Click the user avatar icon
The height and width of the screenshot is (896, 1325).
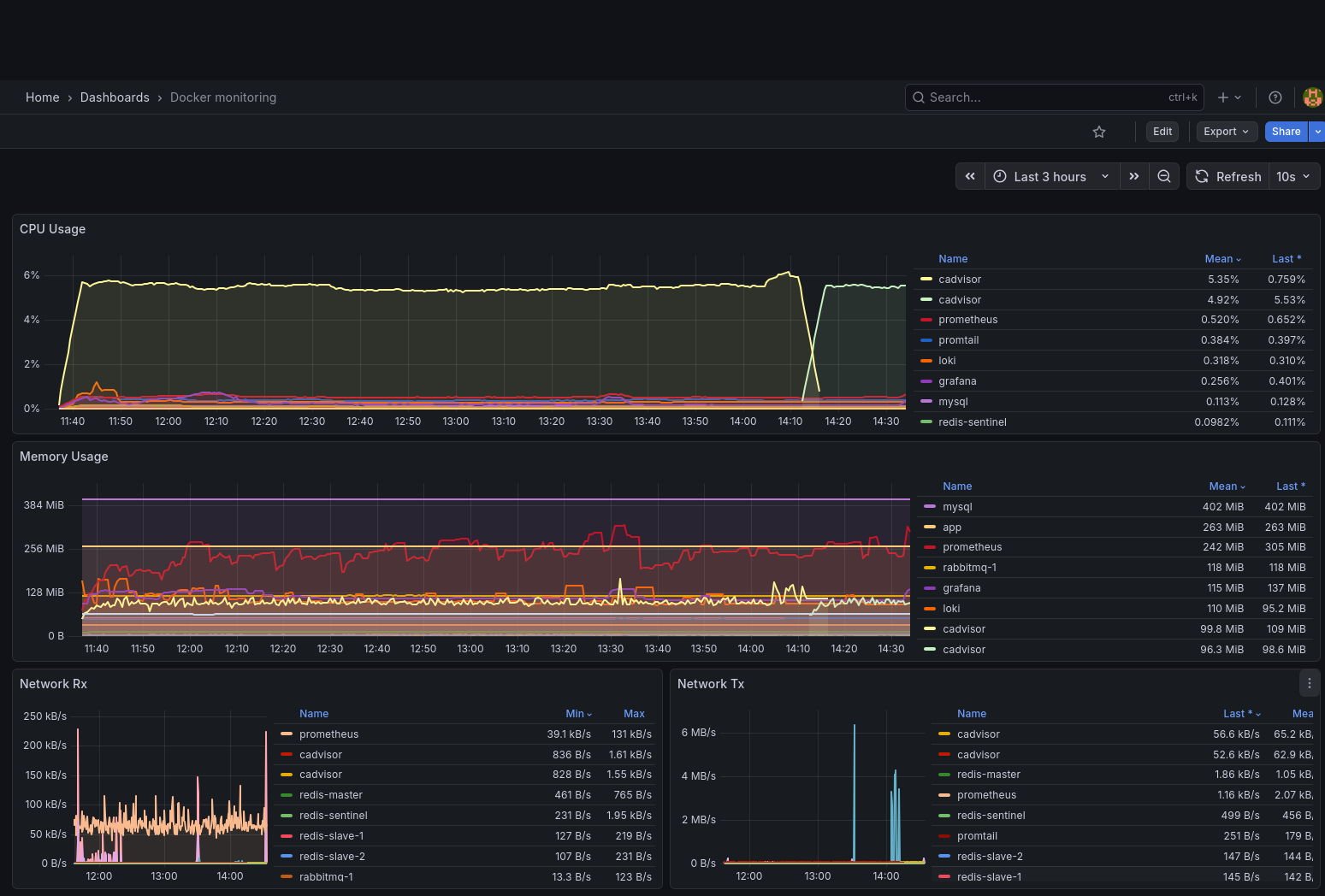(x=1312, y=97)
